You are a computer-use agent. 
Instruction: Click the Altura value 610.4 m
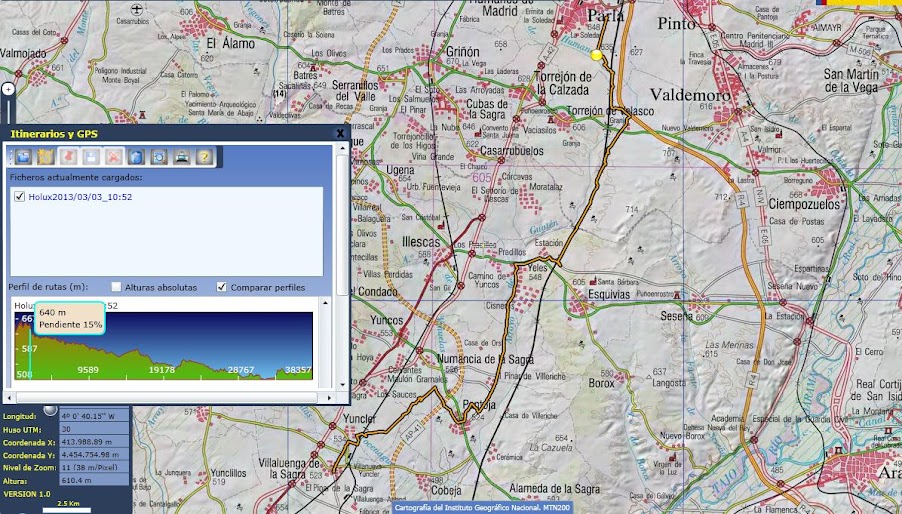pyautogui.click(x=94, y=481)
